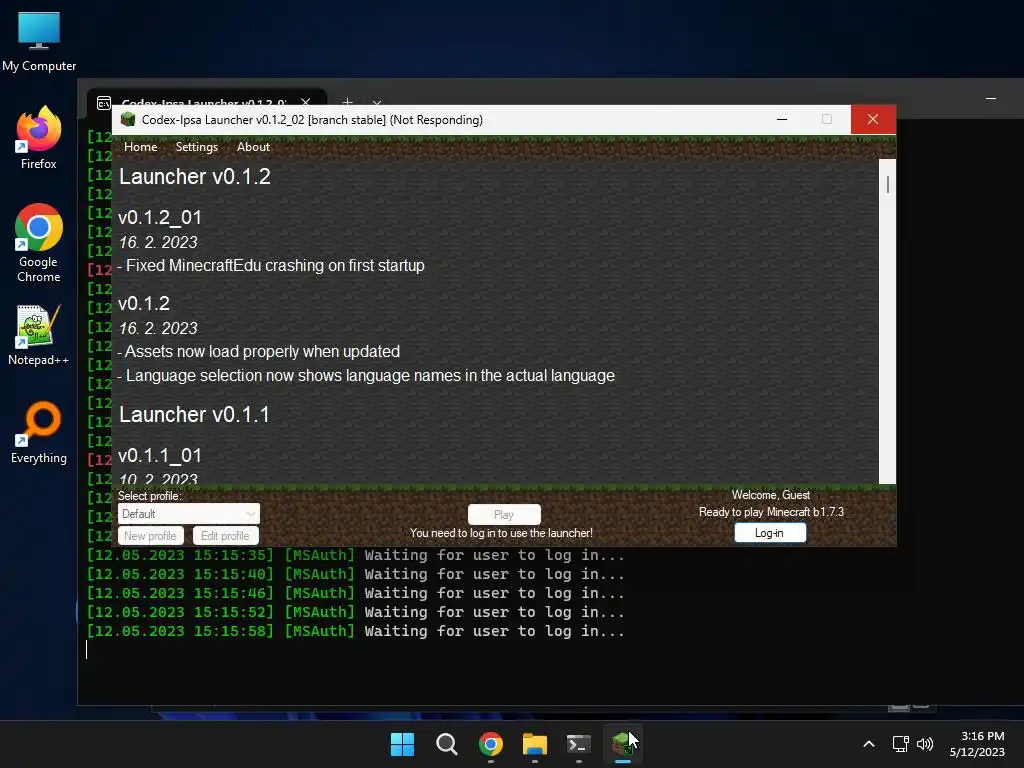Open the About menu in the launcher
Image resolution: width=1024 pixels, height=768 pixels.
(x=253, y=147)
